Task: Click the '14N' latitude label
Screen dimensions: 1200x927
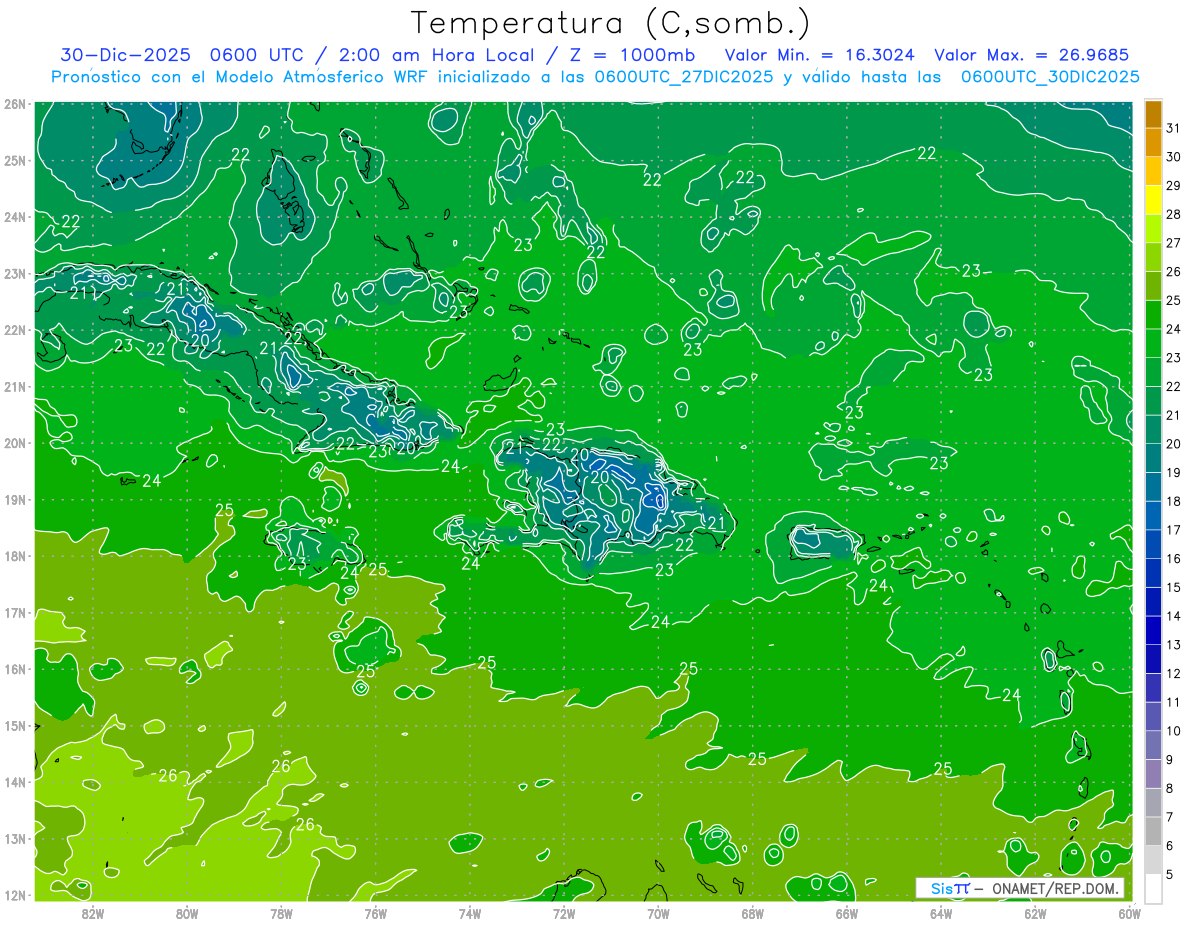Action: point(15,782)
